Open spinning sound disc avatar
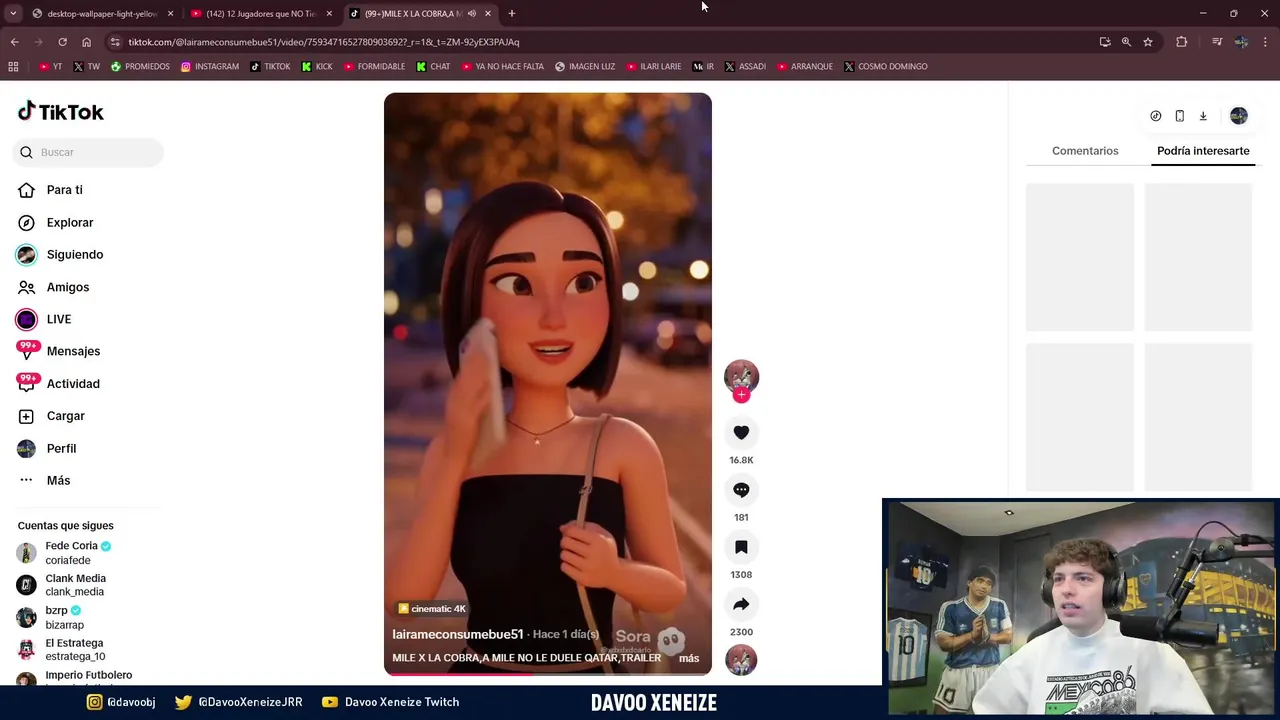This screenshot has height=720, width=1280. coord(741,660)
